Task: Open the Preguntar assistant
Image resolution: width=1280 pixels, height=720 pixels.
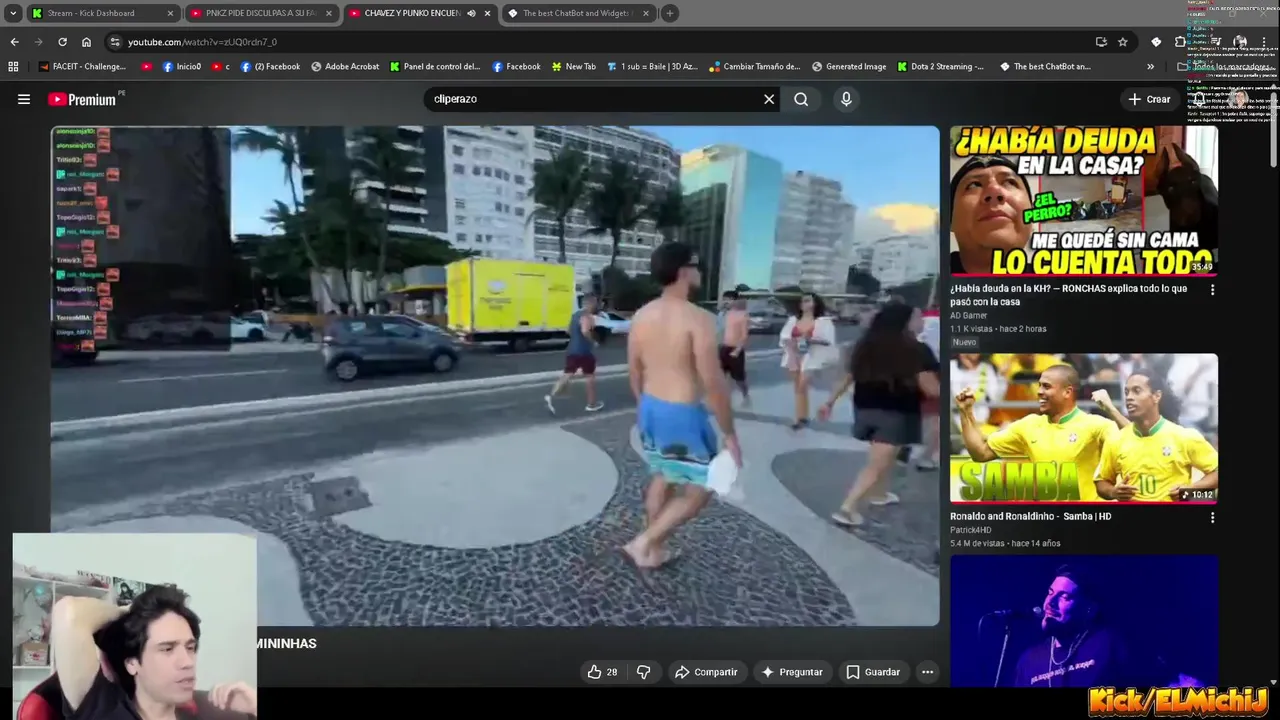Action: point(791,672)
